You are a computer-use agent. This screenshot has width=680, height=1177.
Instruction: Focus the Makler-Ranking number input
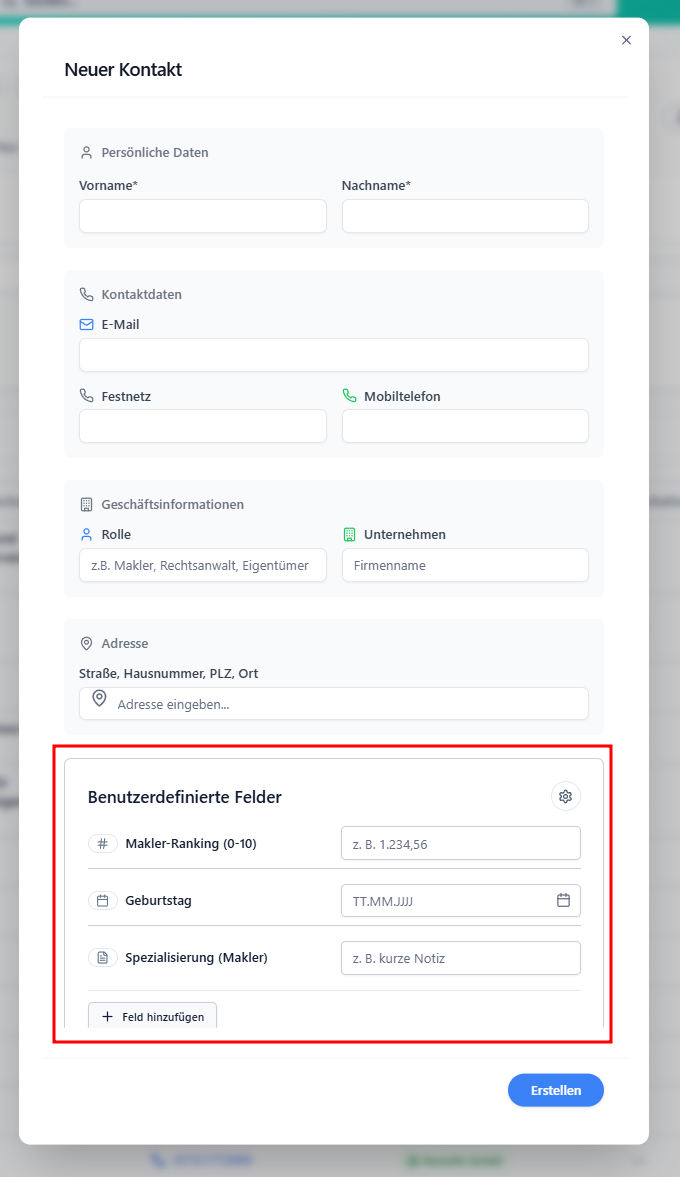tap(460, 843)
